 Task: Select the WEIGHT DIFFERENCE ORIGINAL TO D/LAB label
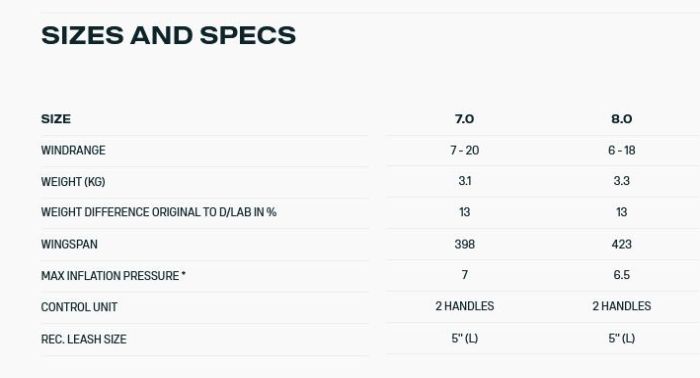point(159,212)
